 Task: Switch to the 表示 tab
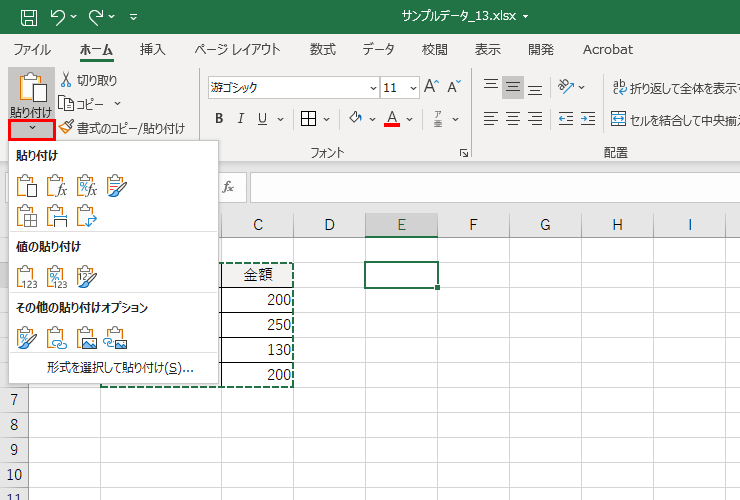(488, 50)
